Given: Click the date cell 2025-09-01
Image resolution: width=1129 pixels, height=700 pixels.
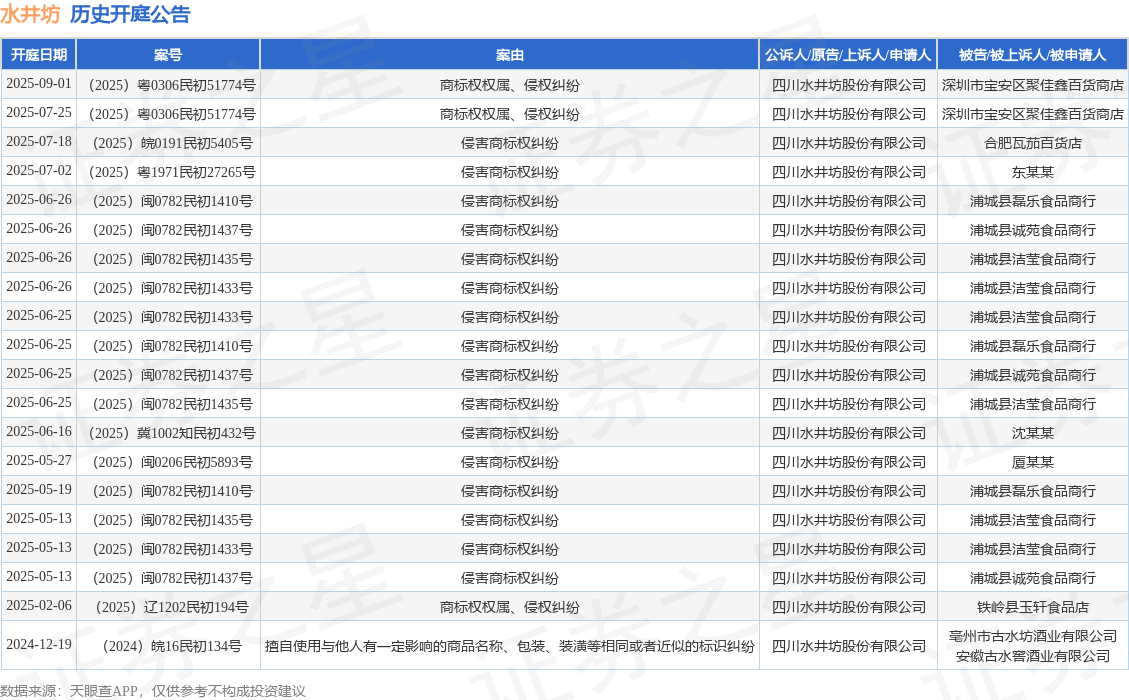Looking at the screenshot, I should pyautogui.click(x=39, y=84).
